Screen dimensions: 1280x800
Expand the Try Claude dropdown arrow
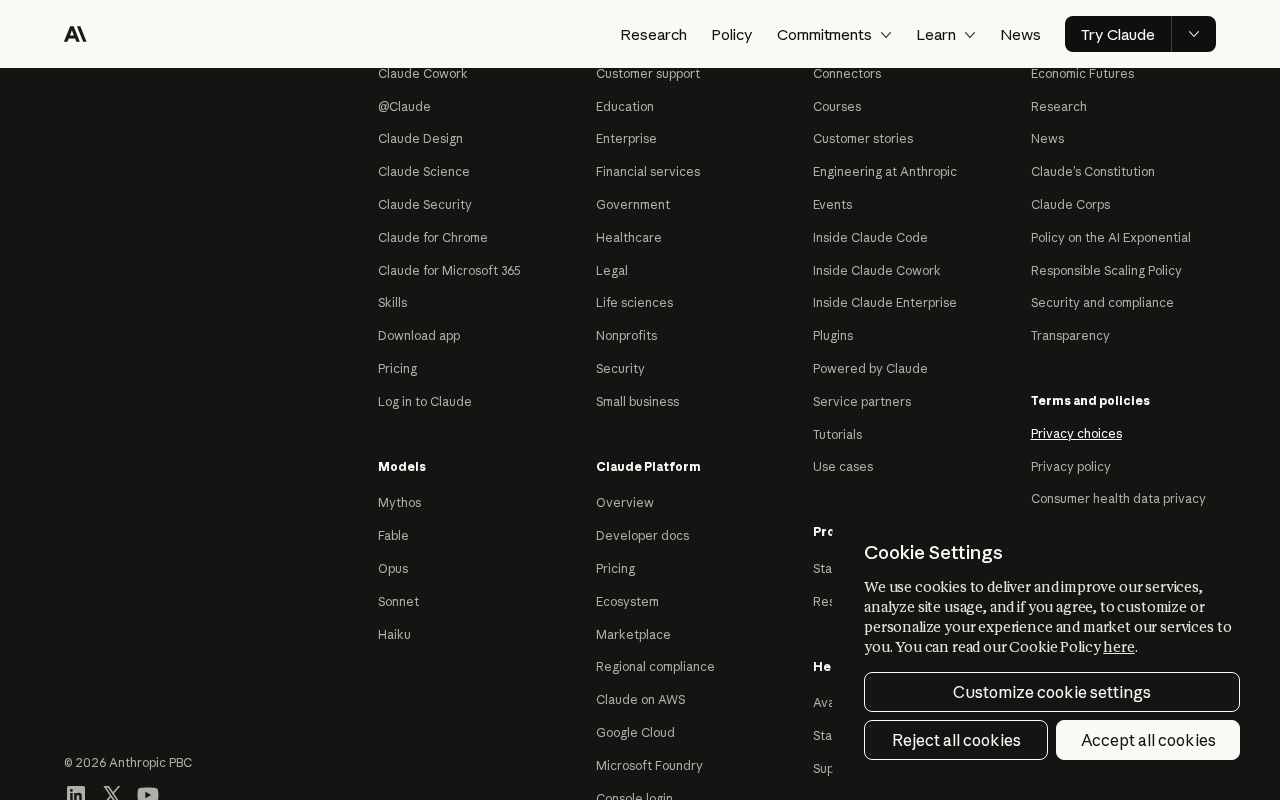[x=1194, y=34]
